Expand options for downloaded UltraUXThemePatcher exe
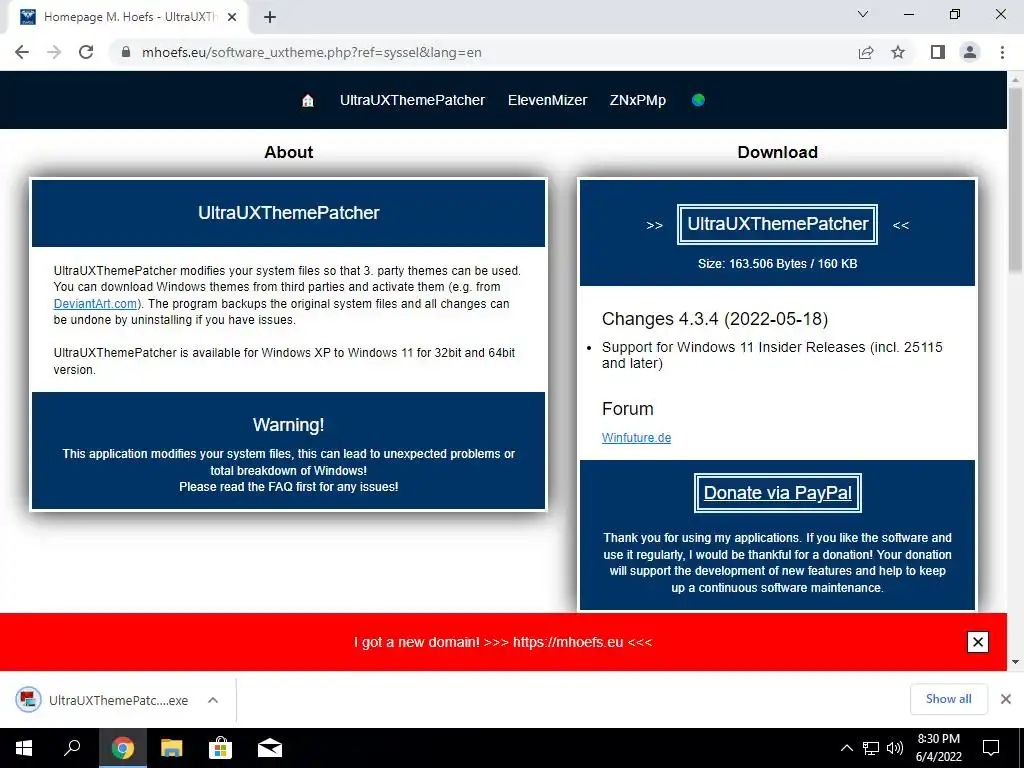This screenshot has height=768, width=1024. 212,700
